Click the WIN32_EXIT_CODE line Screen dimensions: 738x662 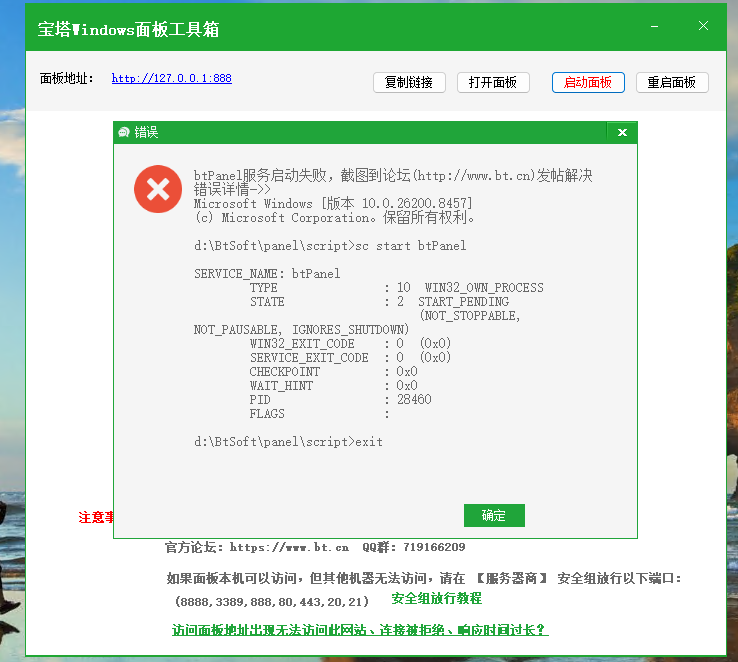[x=350, y=343]
